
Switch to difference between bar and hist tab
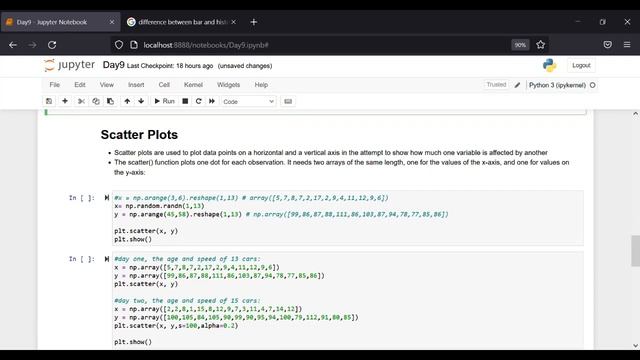click(x=182, y=22)
